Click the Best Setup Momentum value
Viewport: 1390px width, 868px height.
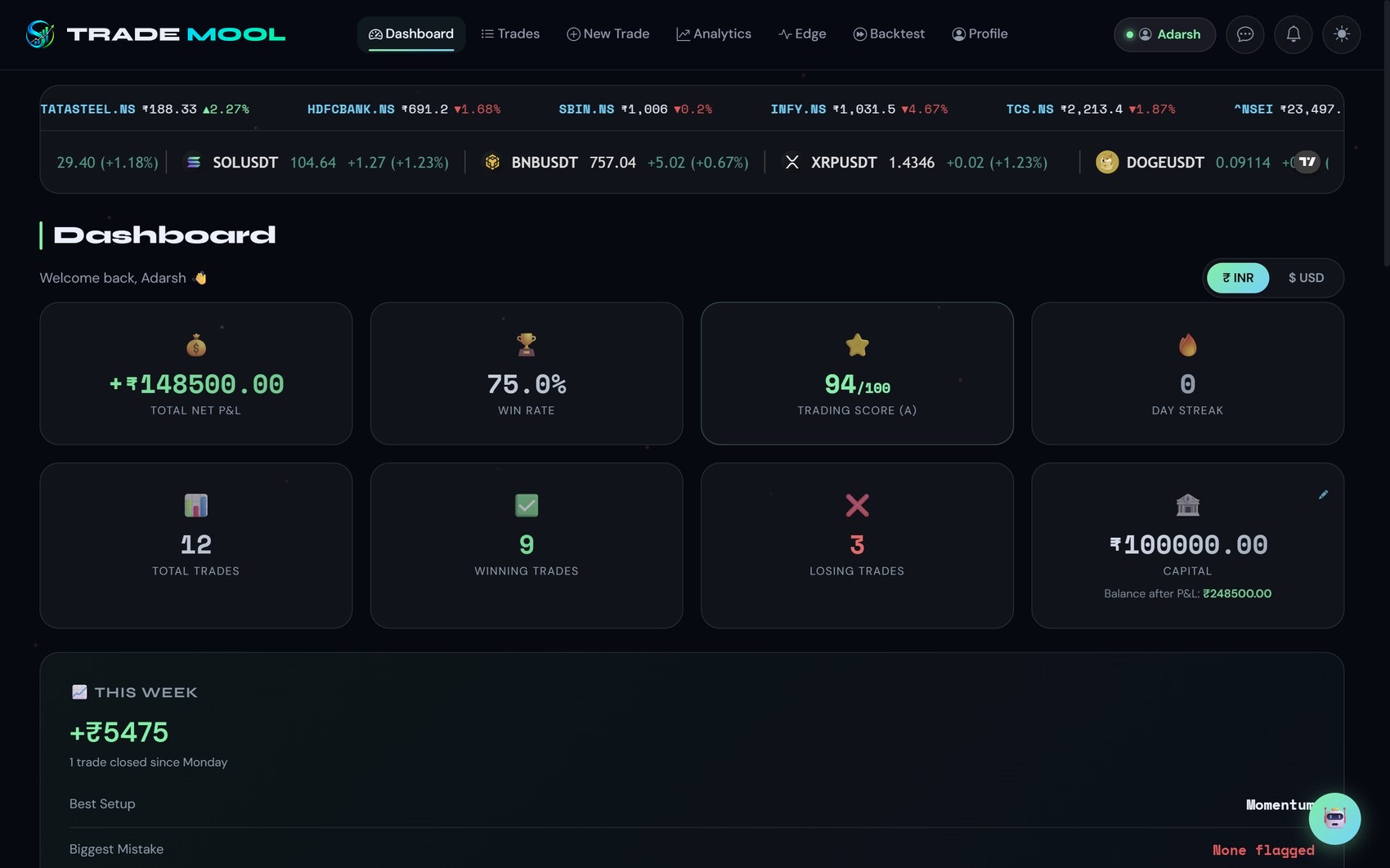(1280, 805)
